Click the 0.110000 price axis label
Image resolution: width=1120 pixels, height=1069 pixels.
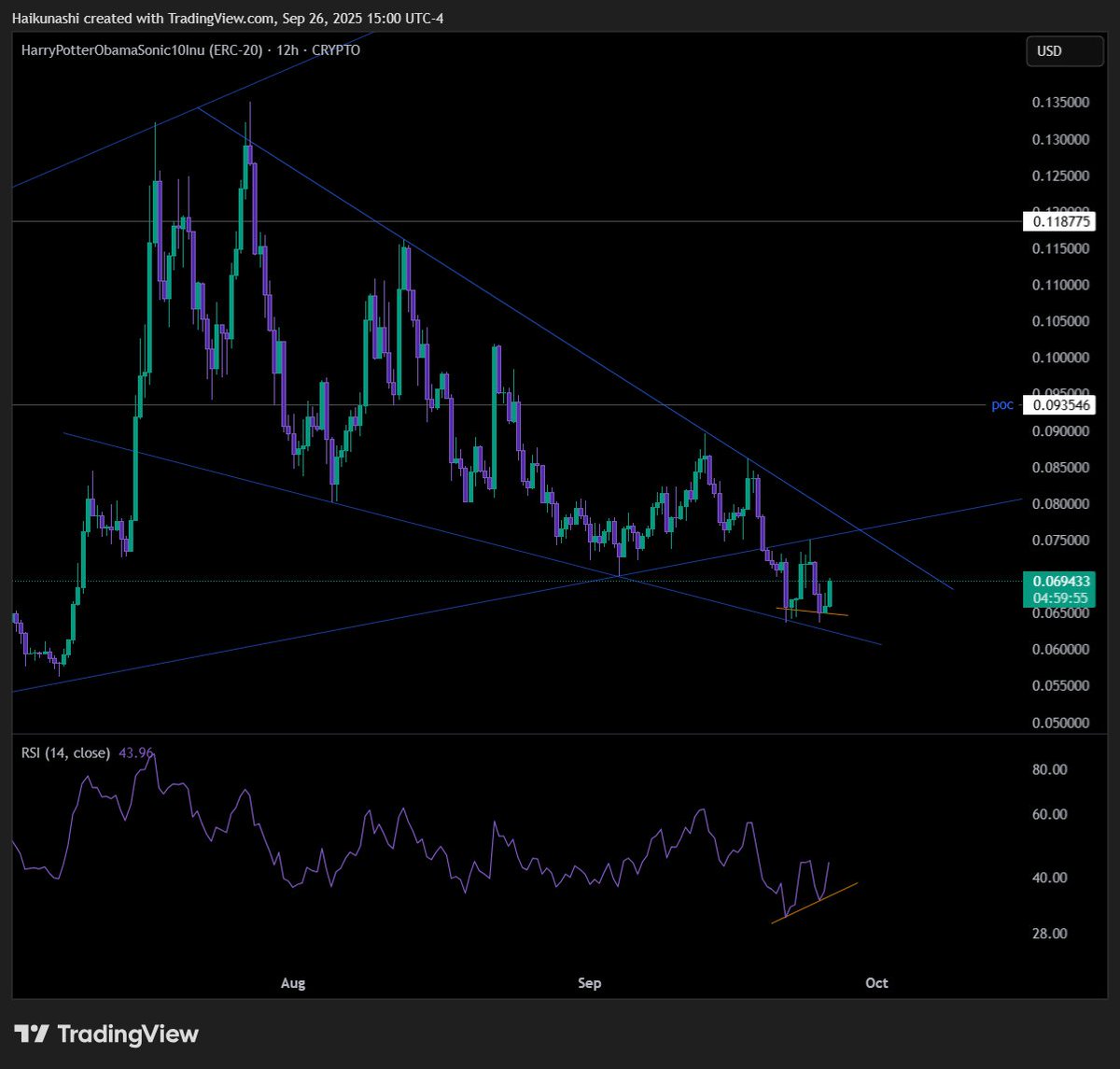[1062, 286]
